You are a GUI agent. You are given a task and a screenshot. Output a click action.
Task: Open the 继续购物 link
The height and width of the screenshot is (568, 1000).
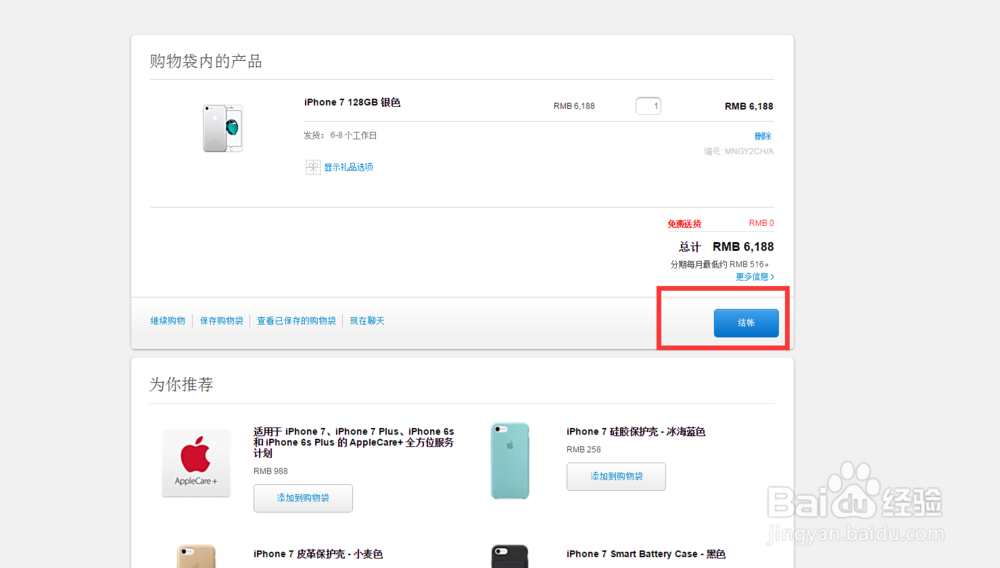click(x=168, y=321)
